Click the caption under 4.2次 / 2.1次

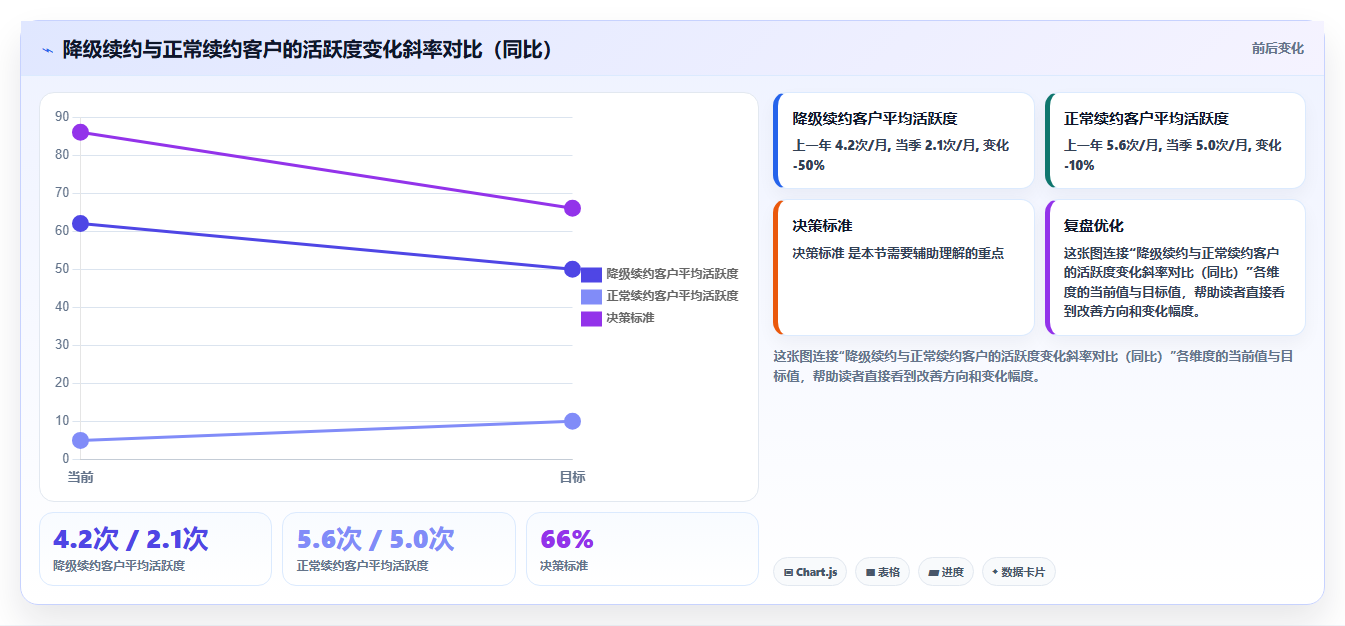(x=119, y=566)
